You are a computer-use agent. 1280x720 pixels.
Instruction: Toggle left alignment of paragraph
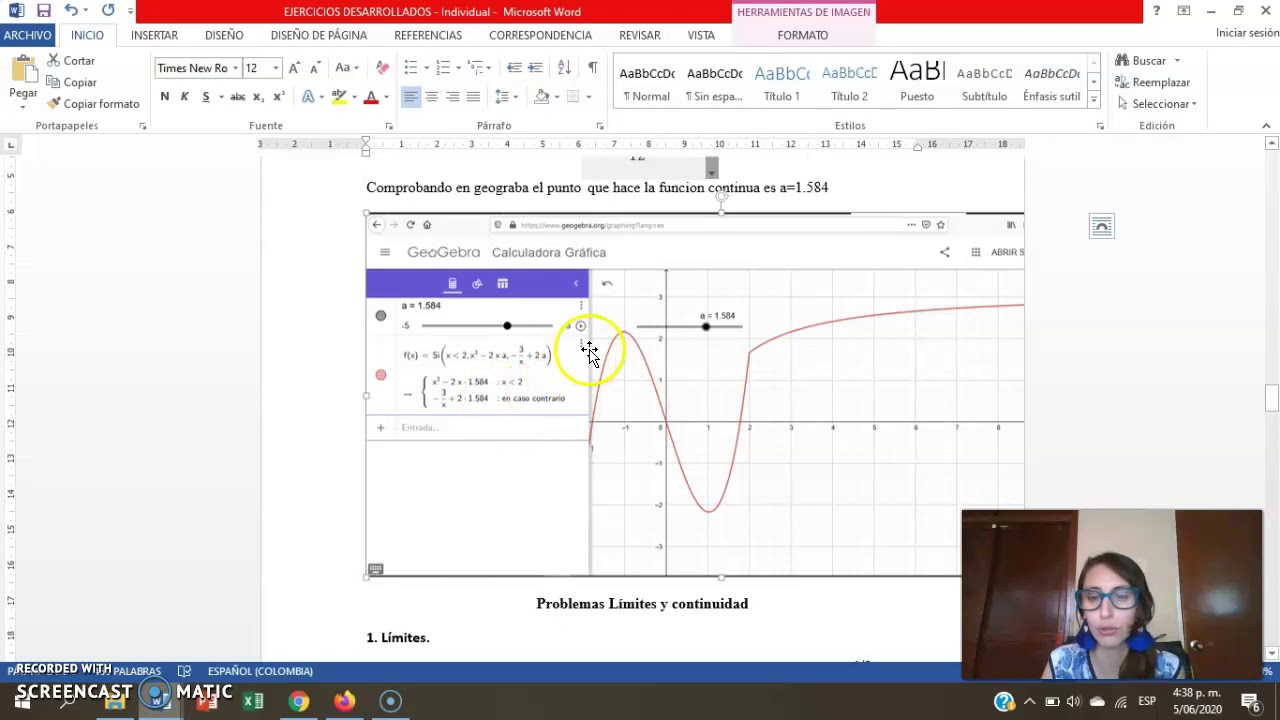pyautogui.click(x=411, y=97)
